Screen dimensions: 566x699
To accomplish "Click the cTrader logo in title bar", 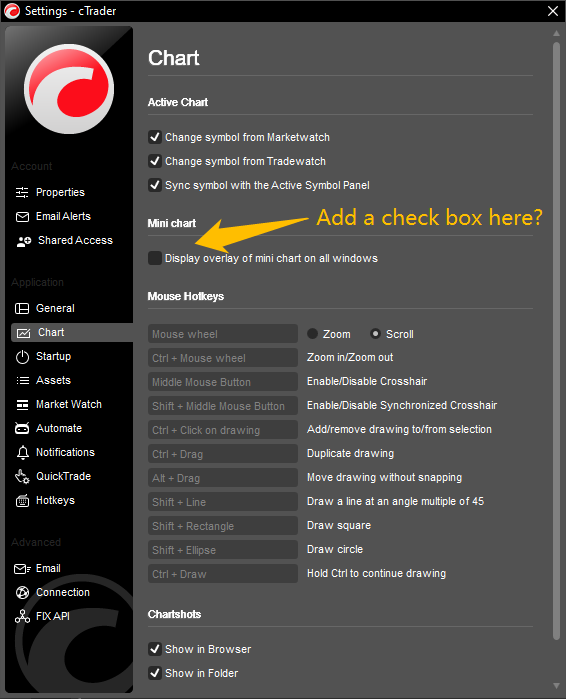I will click(x=12, y=11).
